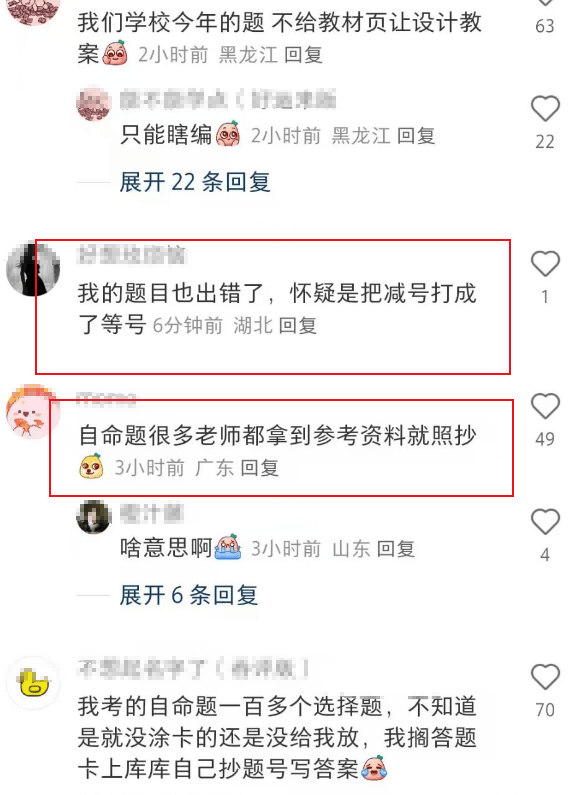582x795 pixels.
Task: Open avatar of 只能瞎编 replier
Action: (x=94, y=104)
